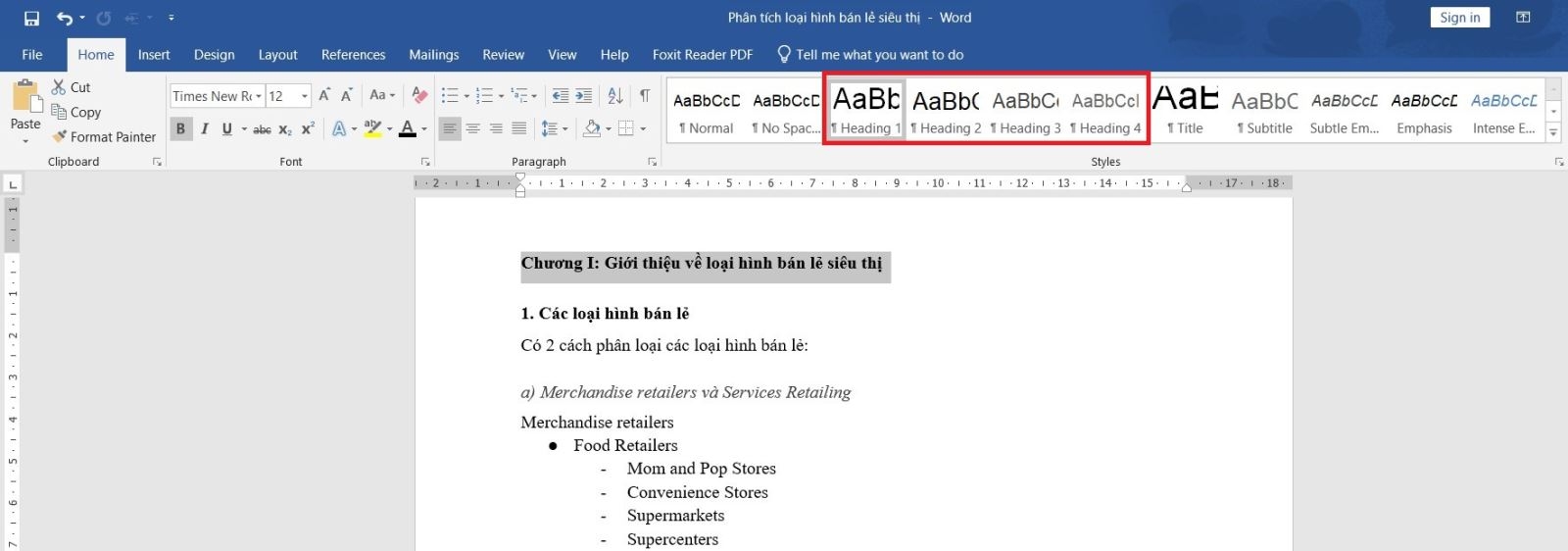Open the File menu

(x=32, y=55)
